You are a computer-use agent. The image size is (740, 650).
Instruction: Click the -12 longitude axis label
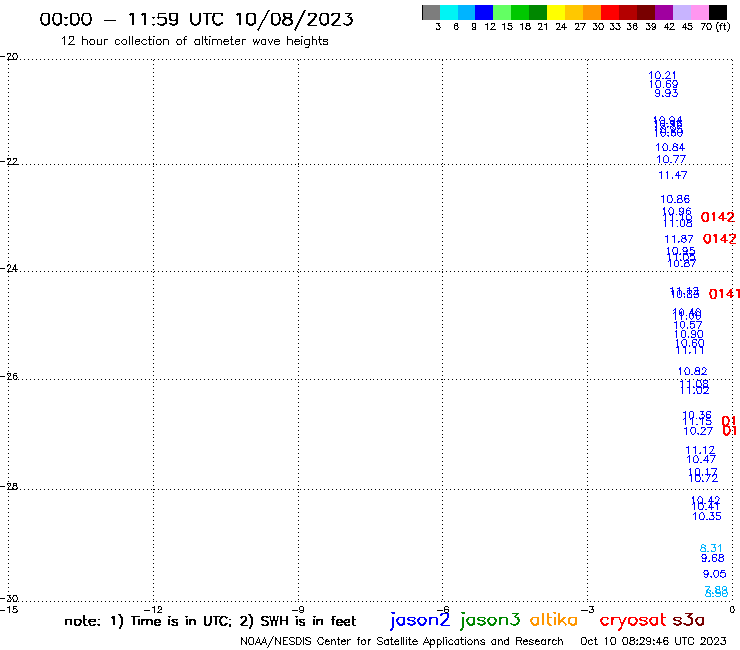[x=153, y=609]
